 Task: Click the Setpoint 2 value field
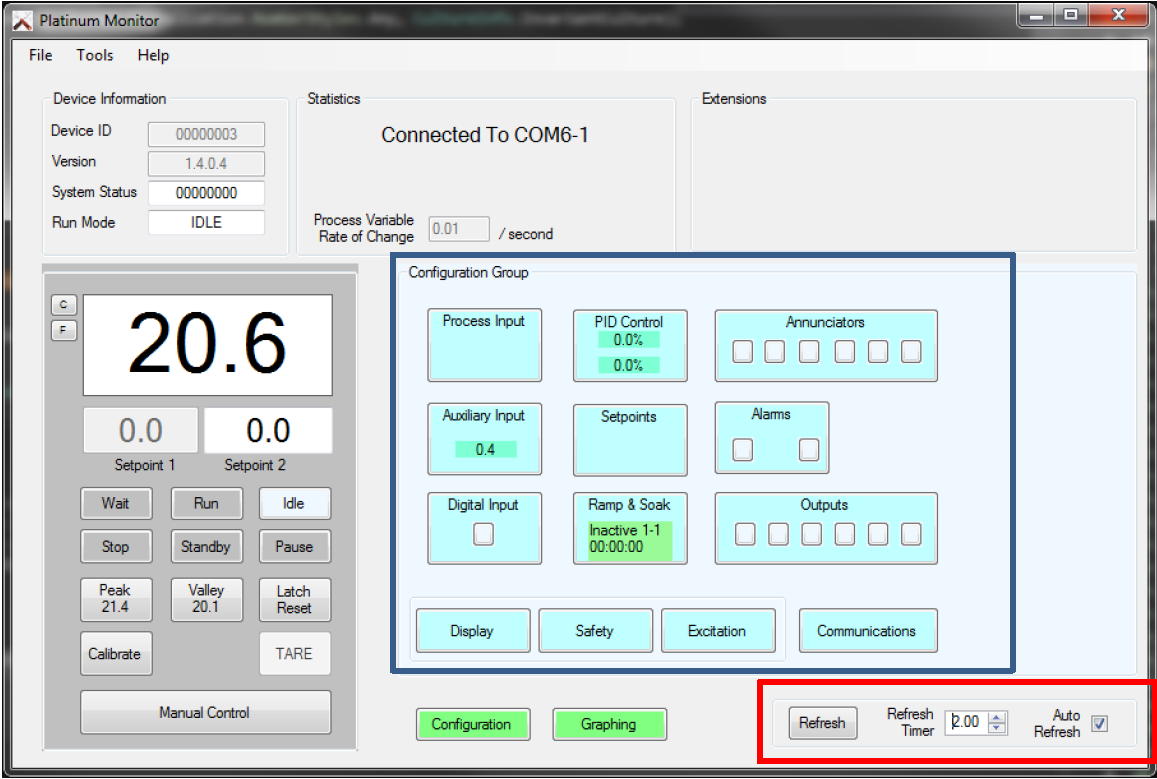[x=268, y=431]
